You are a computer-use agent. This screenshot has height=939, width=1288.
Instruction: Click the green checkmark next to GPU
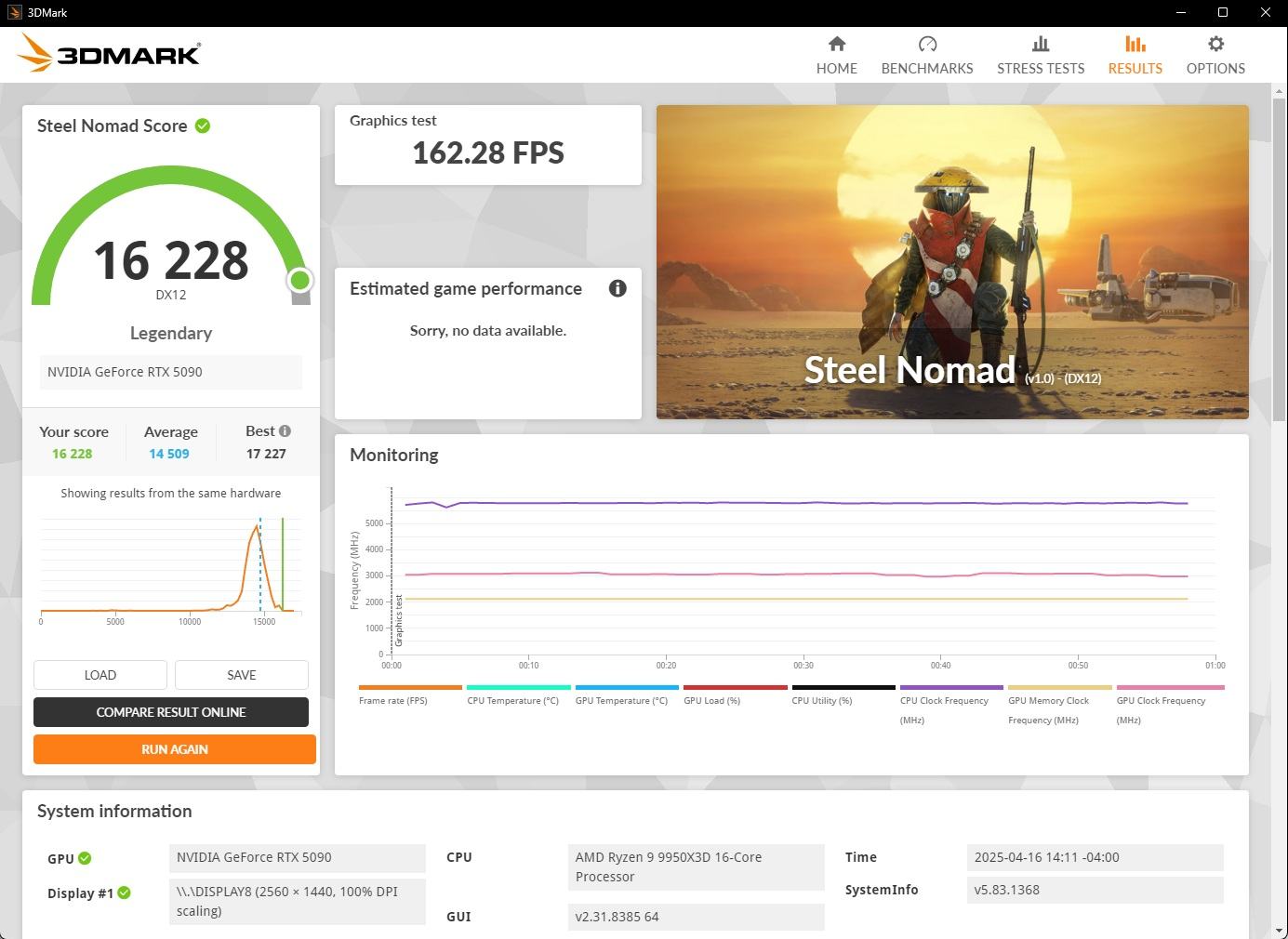coord(85,858)
